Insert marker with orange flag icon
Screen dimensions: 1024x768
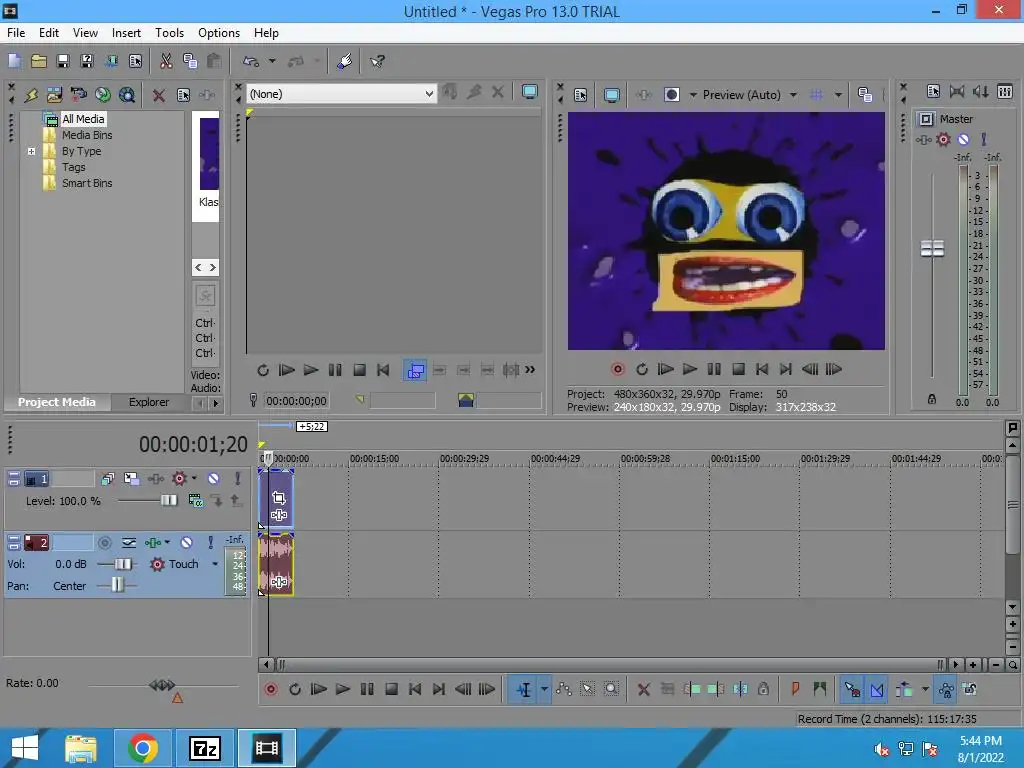tap(795, 690)
